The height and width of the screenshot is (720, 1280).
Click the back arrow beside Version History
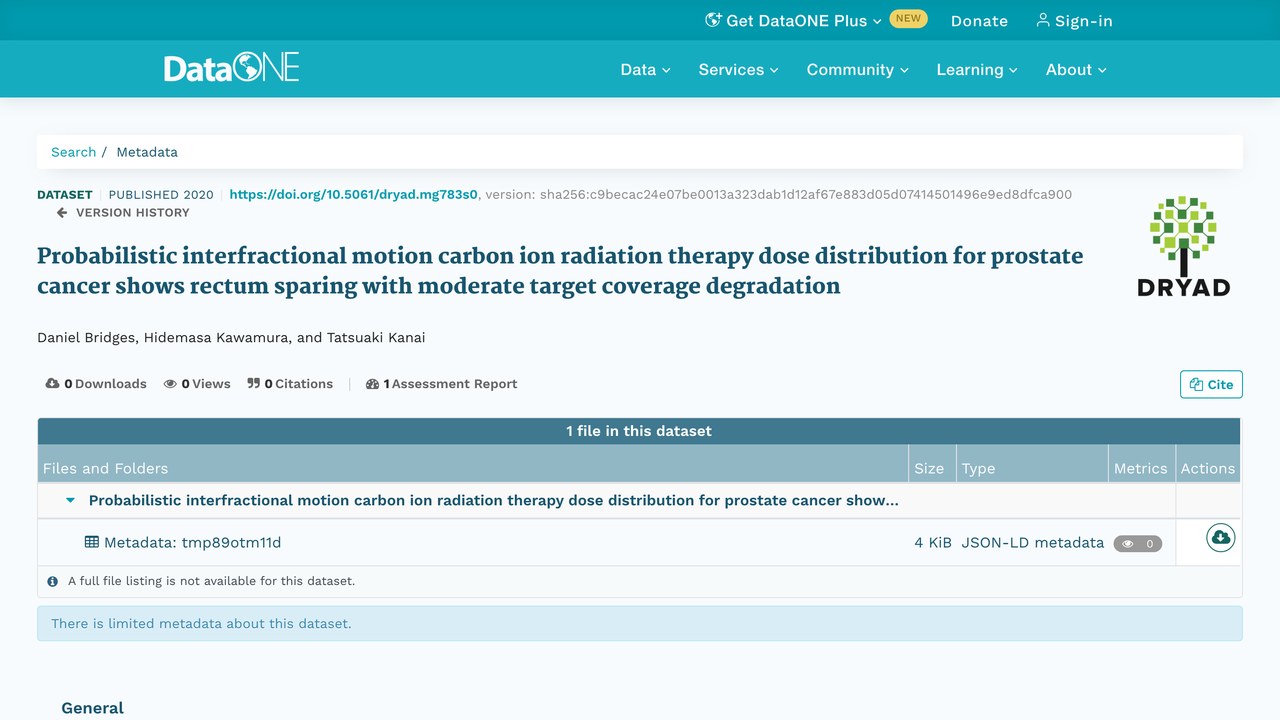click(62, 213)
